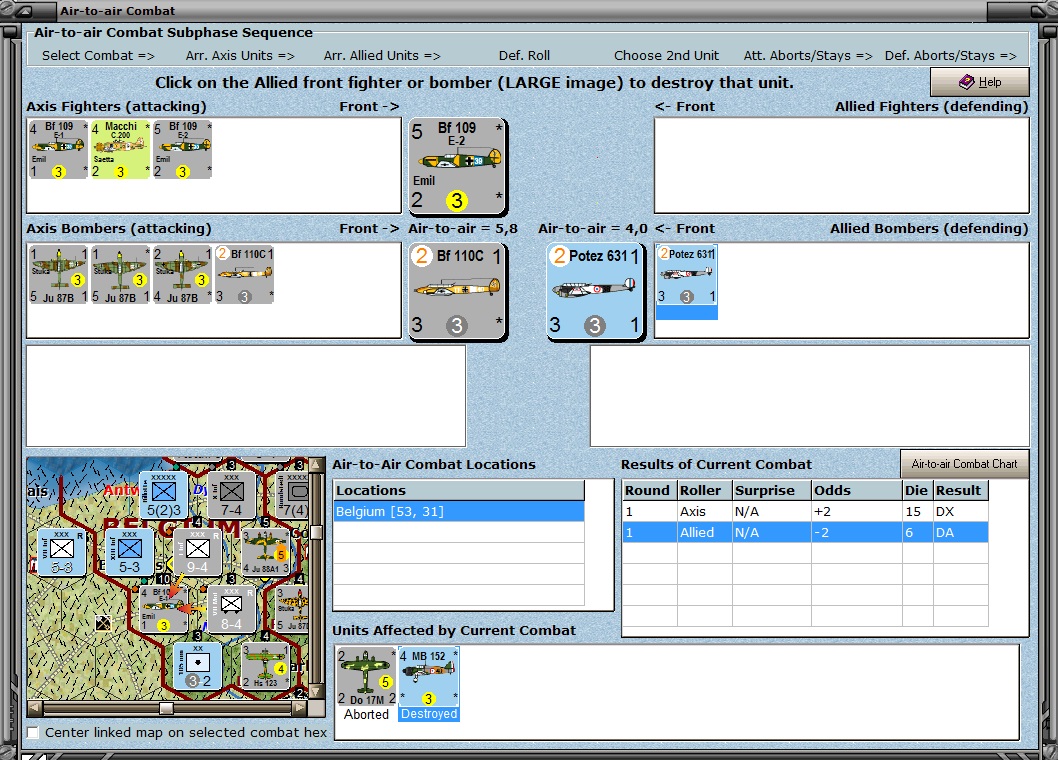This screenshot has width=1058, height=760.
Task: Click the Die column header
Action: [x=918, y=491]
